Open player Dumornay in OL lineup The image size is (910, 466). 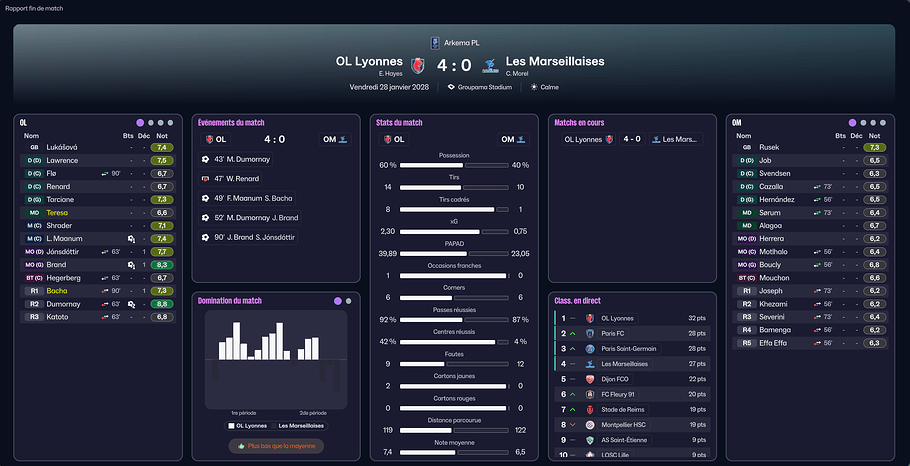pos(65,303)
